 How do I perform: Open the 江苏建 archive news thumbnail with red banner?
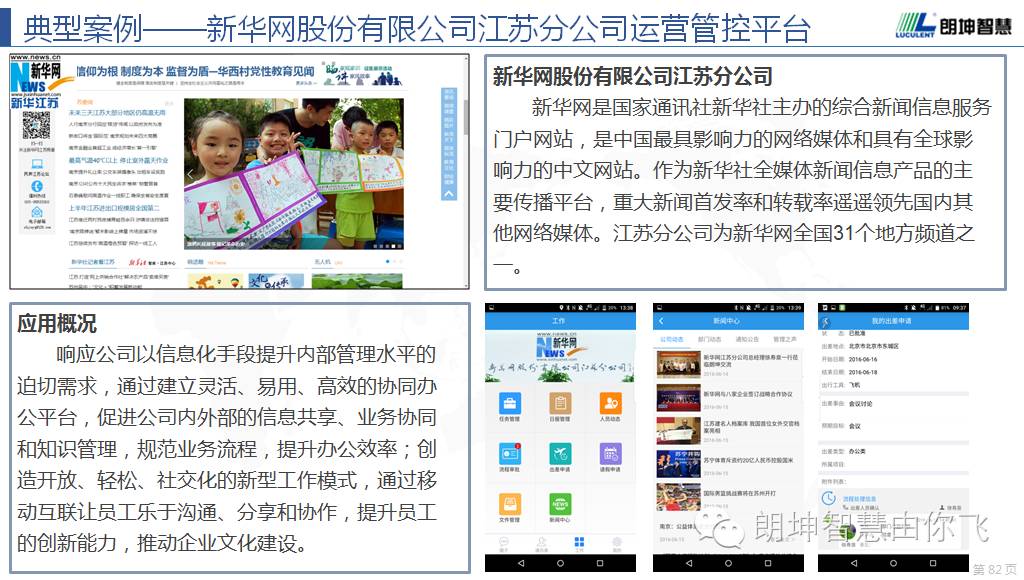point(678,430)
